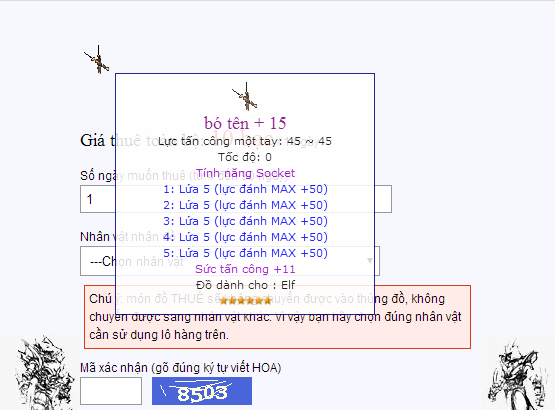Click the dropdown arrow of the character selector
The height and width of the screenshot is (410, 555).
[x=370, y=261]
